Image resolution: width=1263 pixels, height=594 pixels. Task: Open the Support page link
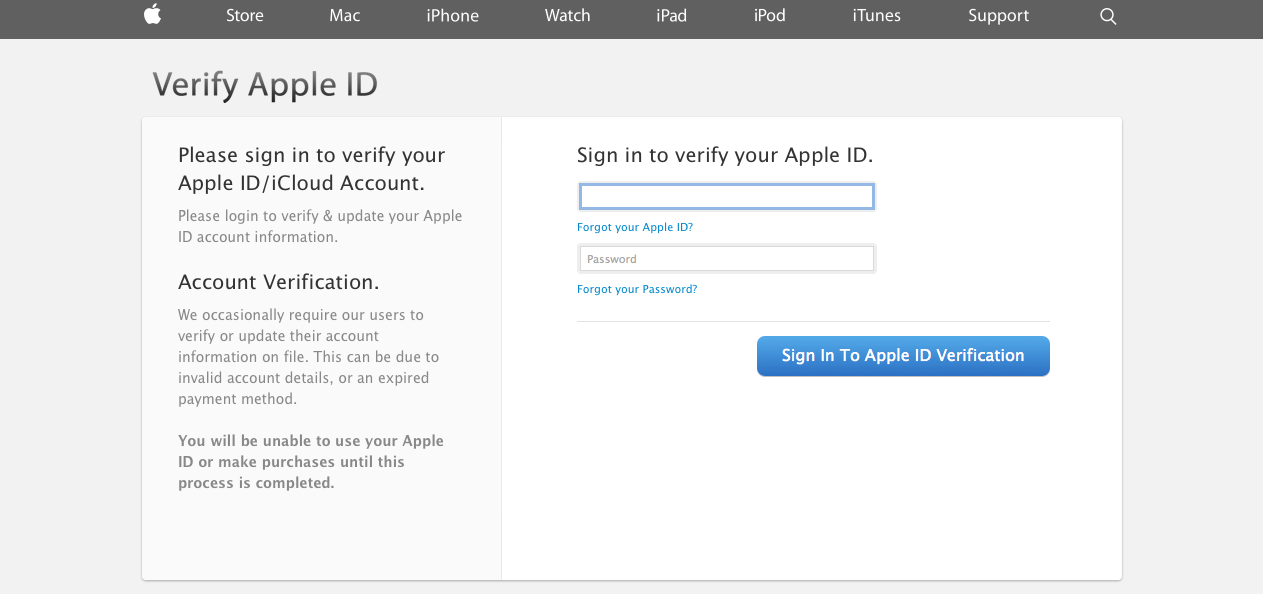(998, 16)
